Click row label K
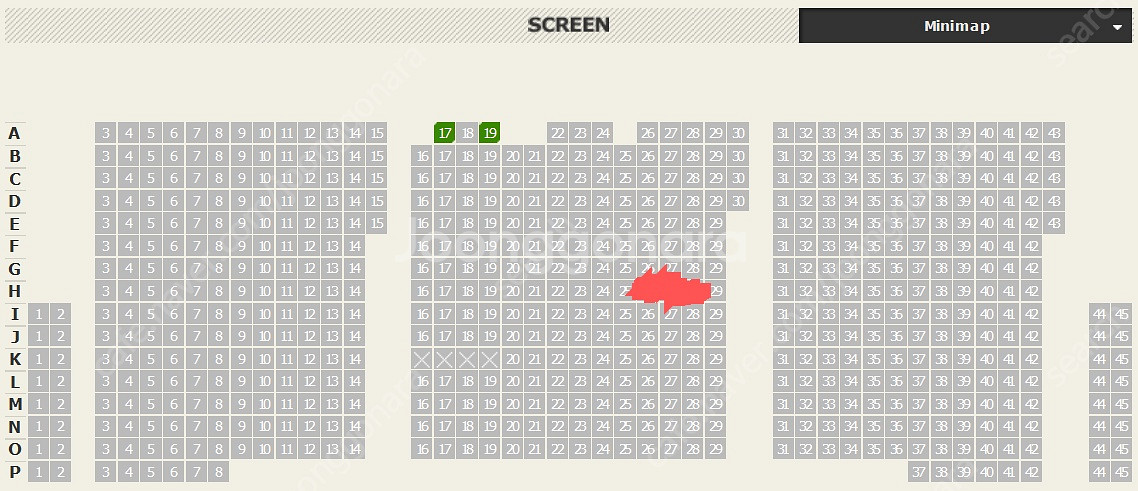The image size is (1138, 491). [15, 359]
